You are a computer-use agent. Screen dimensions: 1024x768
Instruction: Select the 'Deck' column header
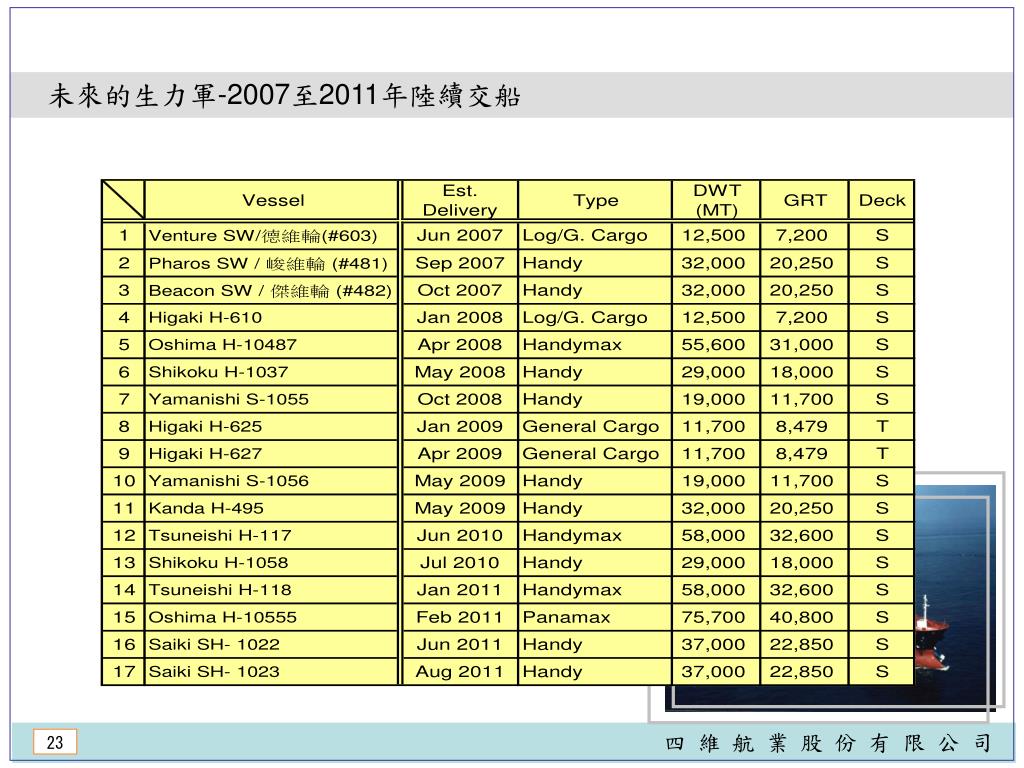point(882,200)
